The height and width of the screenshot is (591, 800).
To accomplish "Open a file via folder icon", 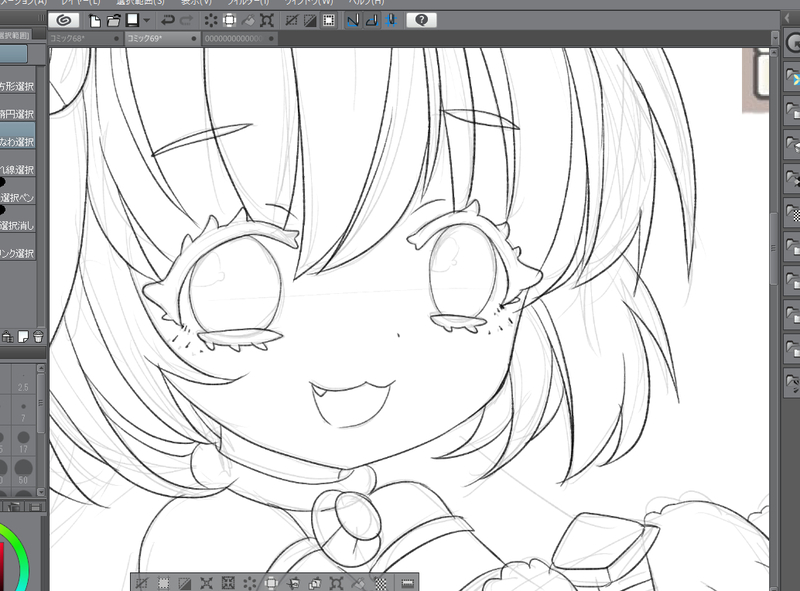I will [114, 20].
